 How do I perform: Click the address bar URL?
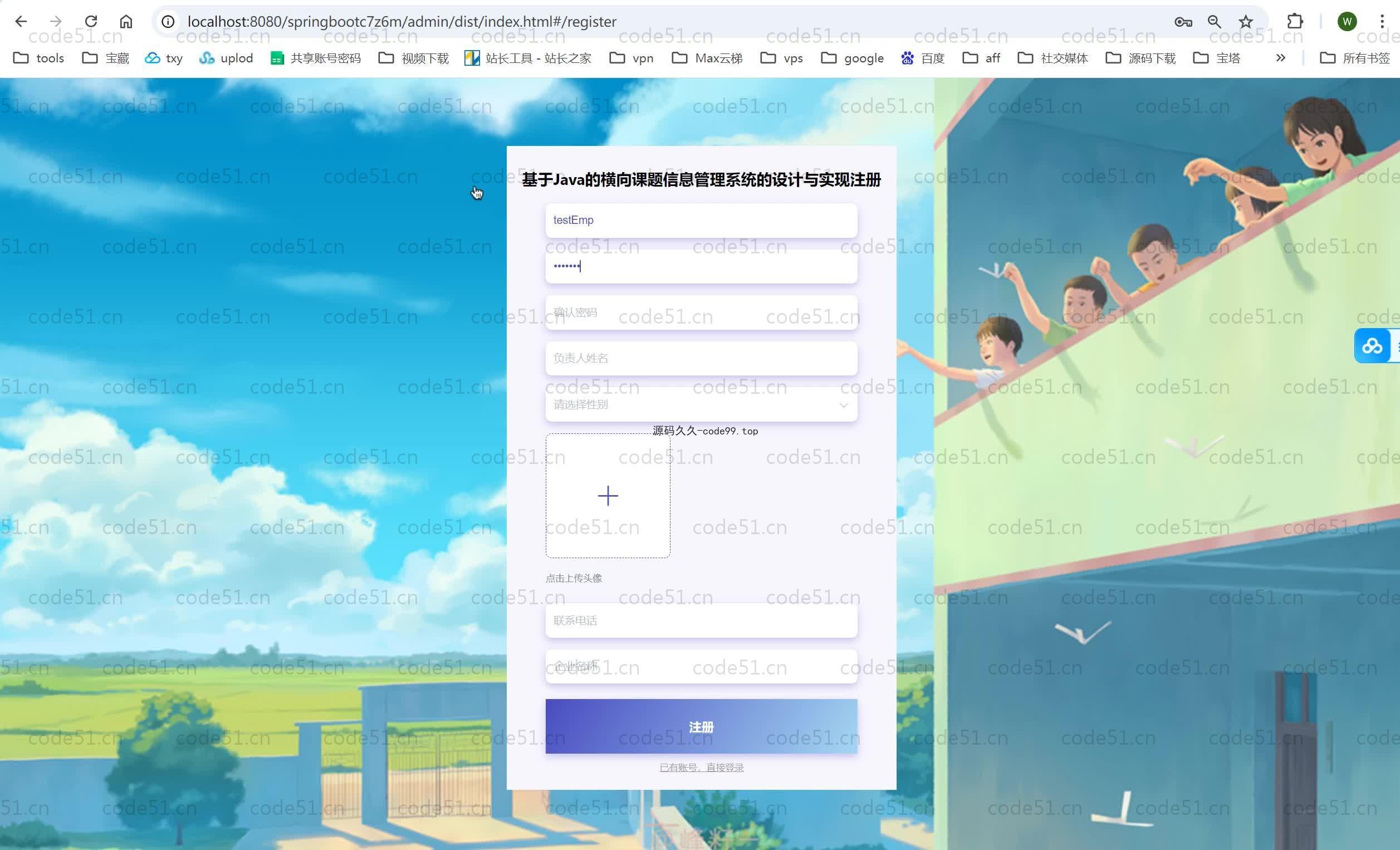click(x=402, y=22)
